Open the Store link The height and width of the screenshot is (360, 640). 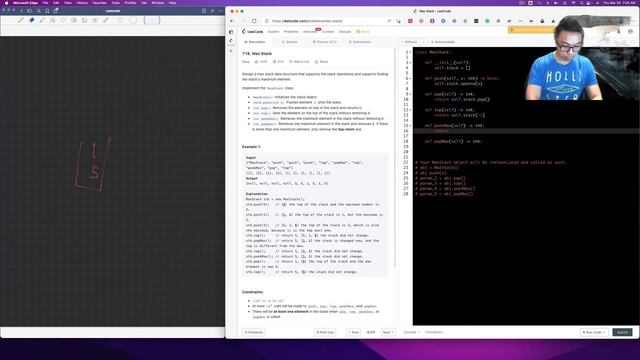[363, 31]
